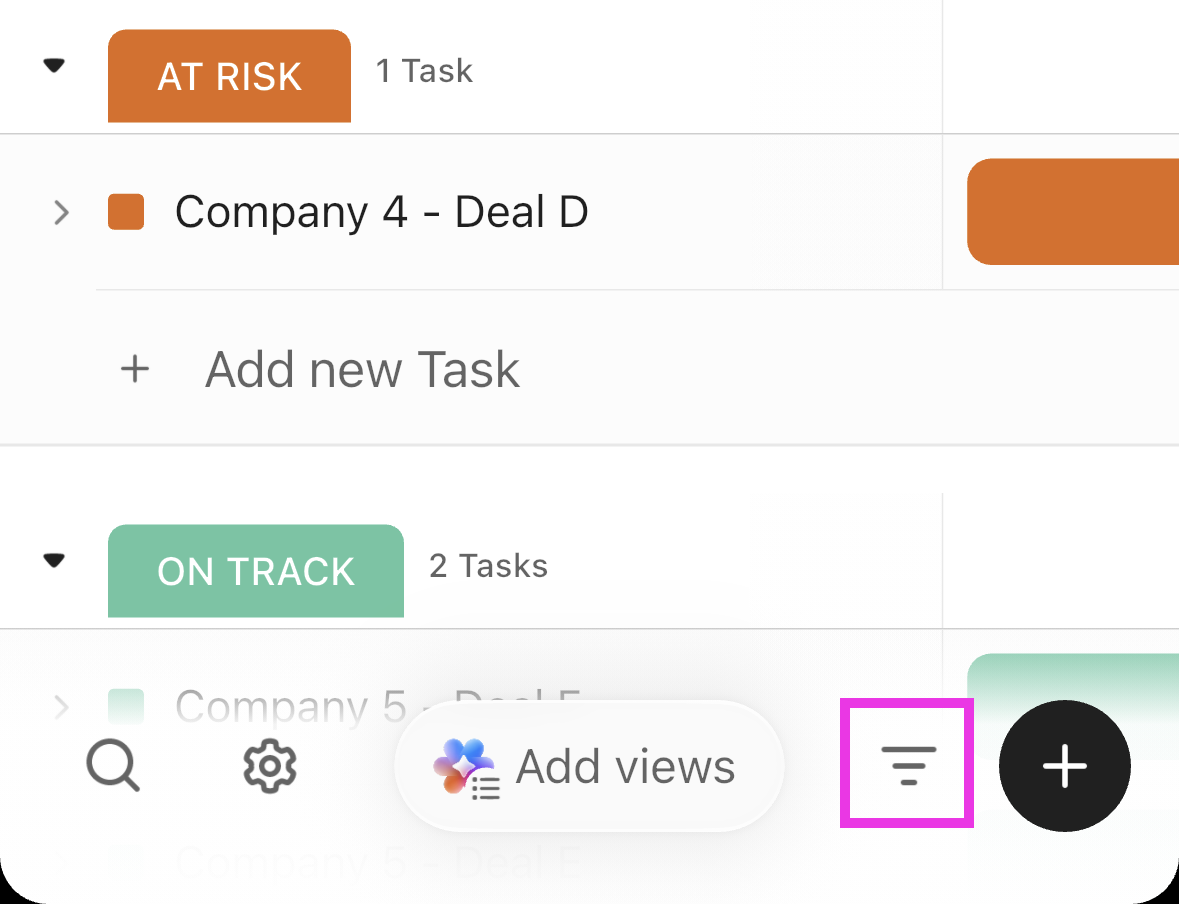Viewport: 1180px width, 904px height.
Task: Open the Company 4 - Deal D task
Action: 381,212
